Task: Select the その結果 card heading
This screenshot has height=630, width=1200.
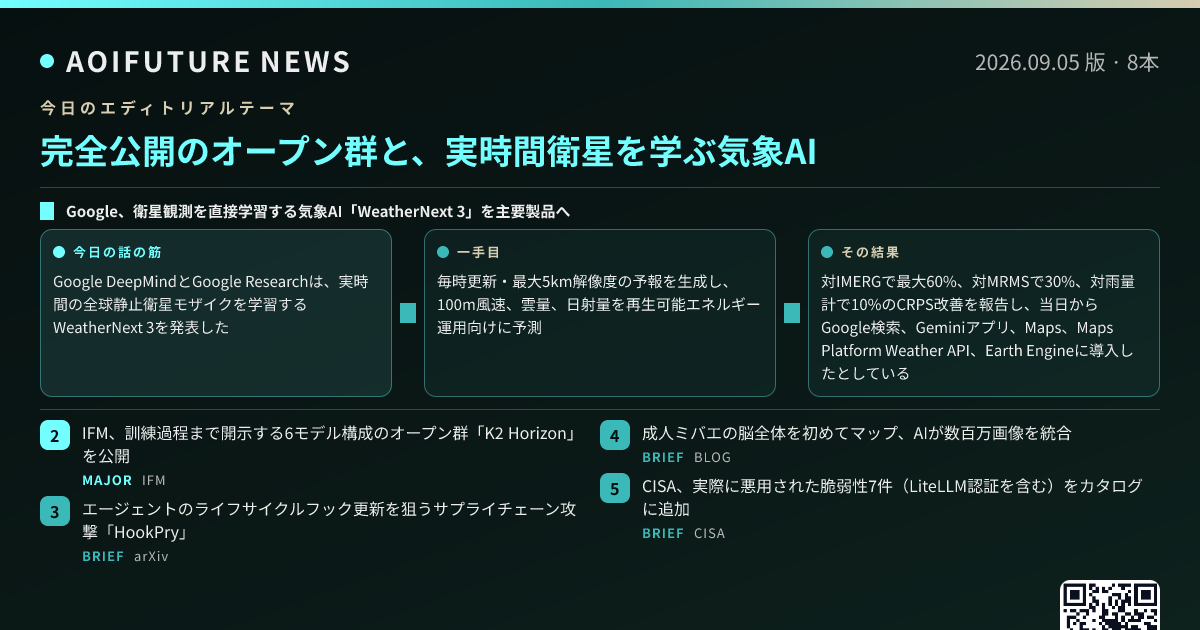Action: (870, 251)
